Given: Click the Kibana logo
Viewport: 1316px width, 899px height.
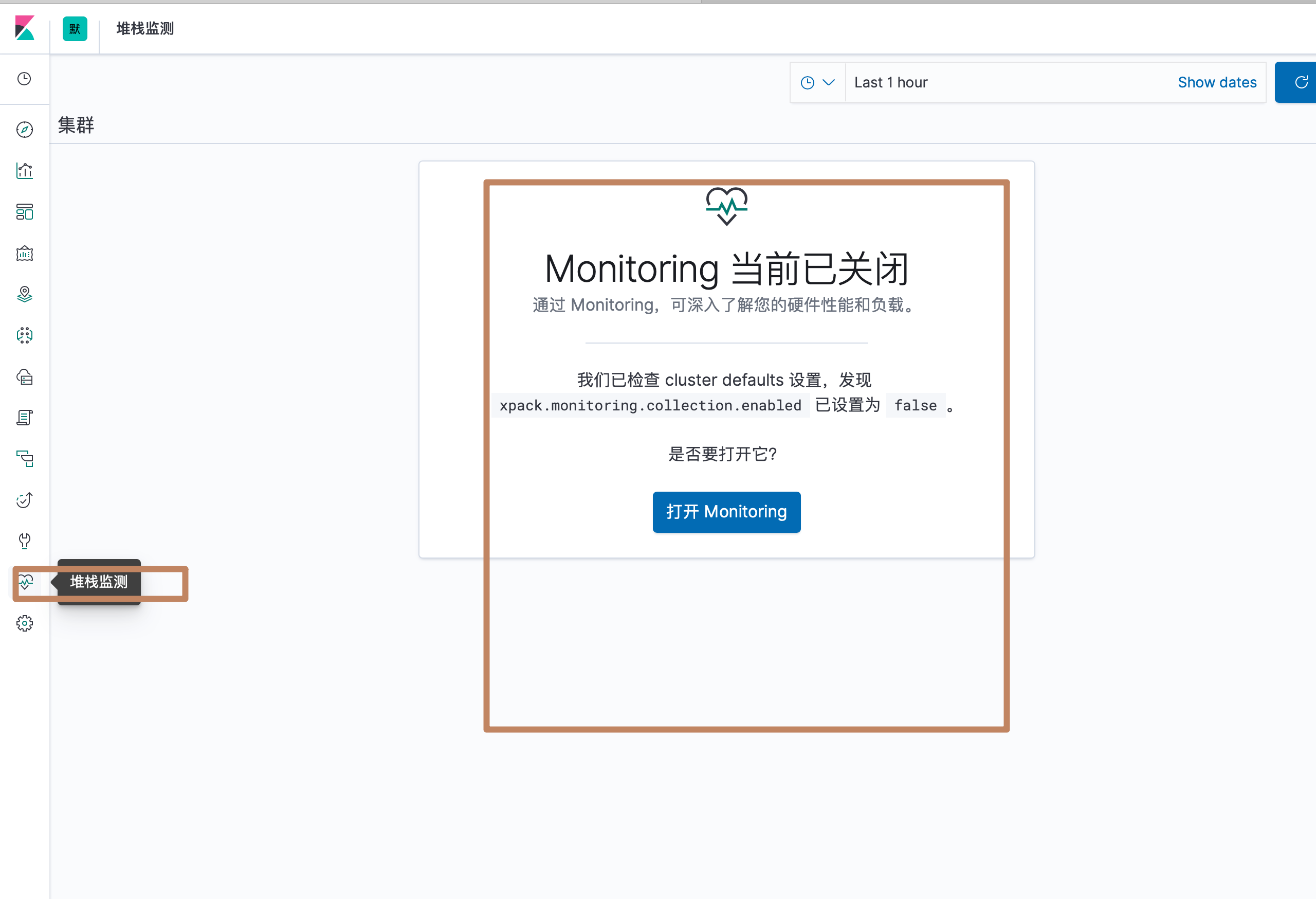Looking at the screenshot, I should [24, 28].
